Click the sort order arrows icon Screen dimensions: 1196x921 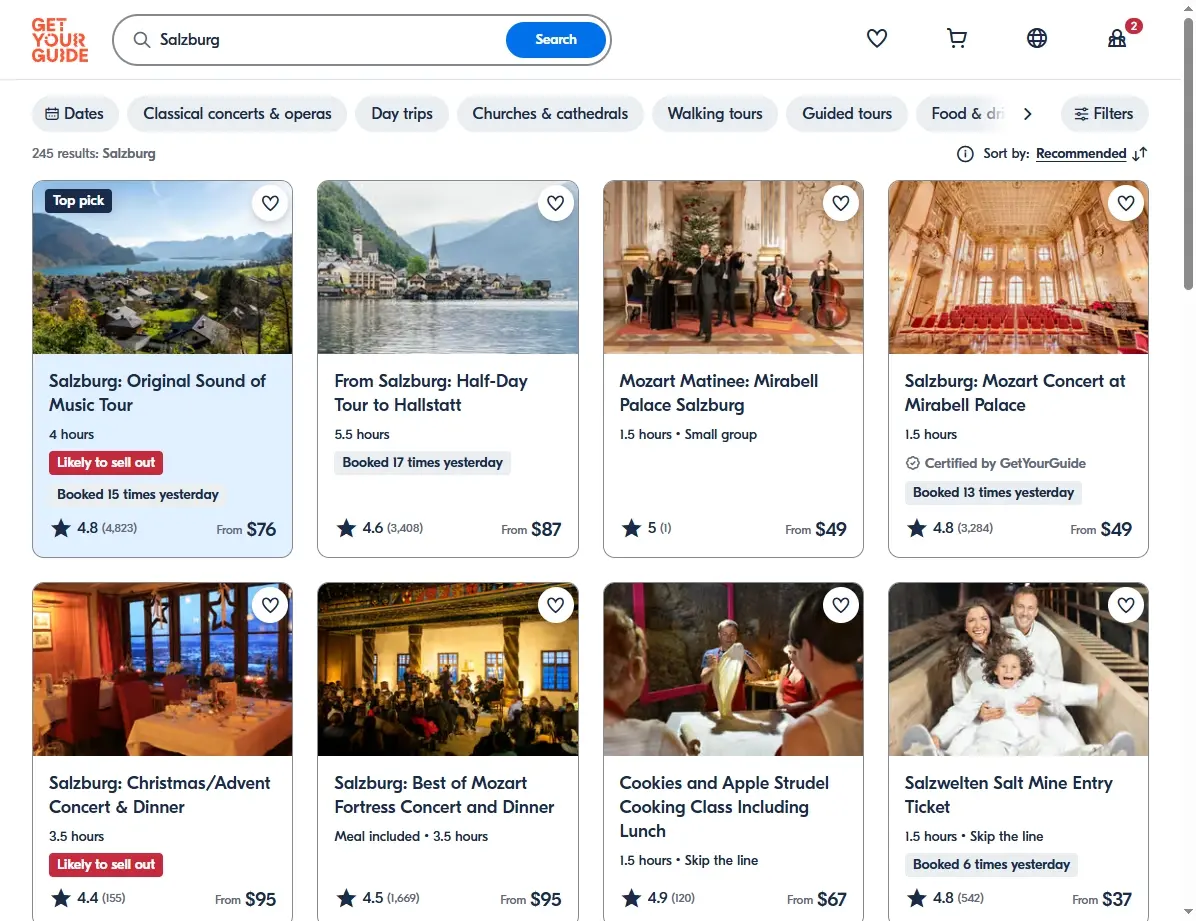1140,153
